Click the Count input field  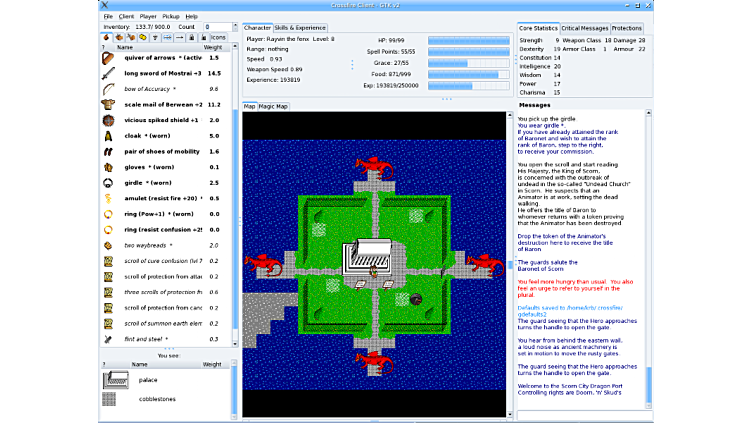tap(212, 27)
